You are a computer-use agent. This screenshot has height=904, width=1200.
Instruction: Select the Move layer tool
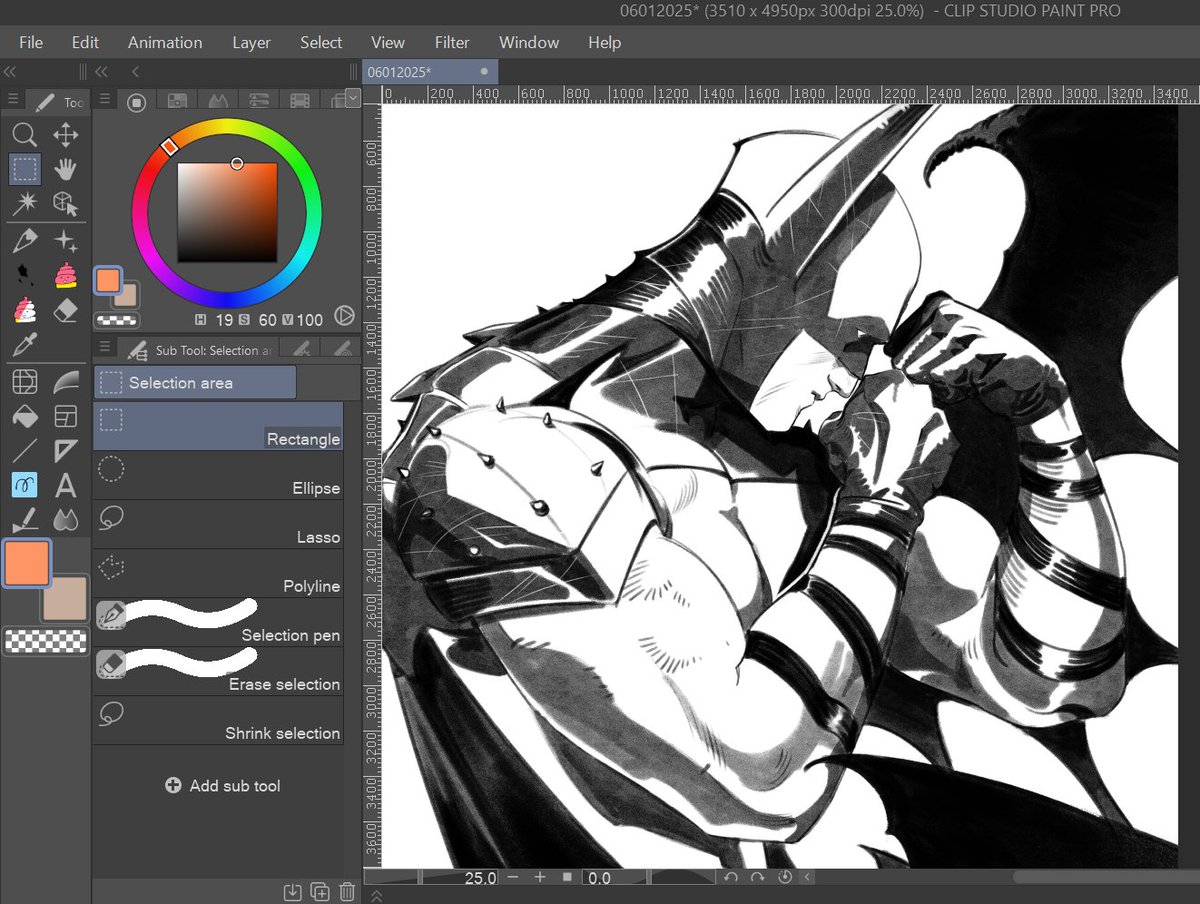[x=66, y=134]
